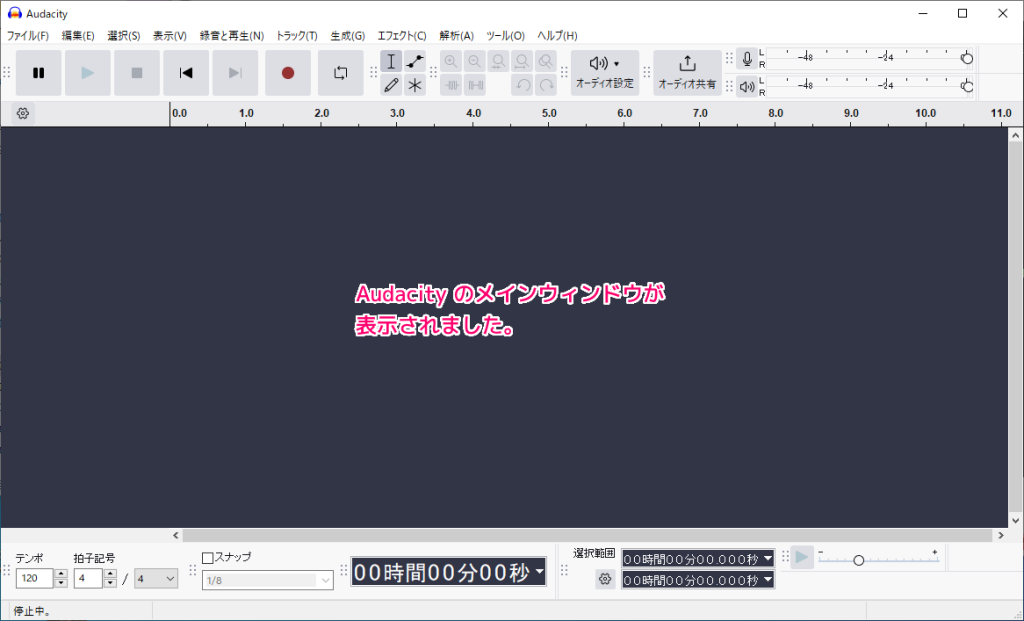Skip to end of project
Viewport: 1024px width, 621px height.
(x=235, y=73)
